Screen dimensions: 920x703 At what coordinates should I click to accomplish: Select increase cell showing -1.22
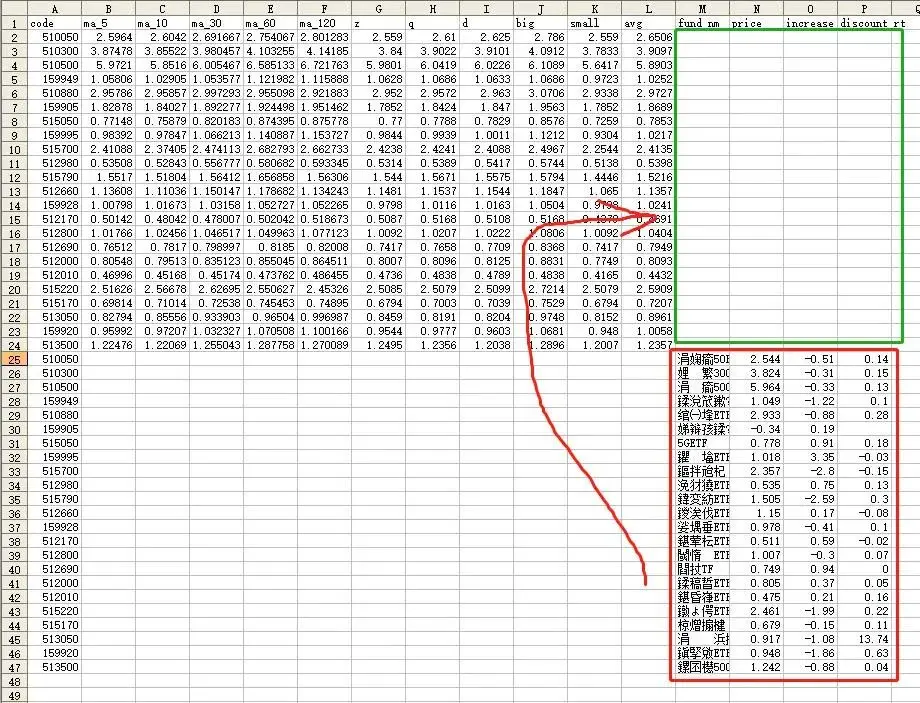tap(810, 401)
